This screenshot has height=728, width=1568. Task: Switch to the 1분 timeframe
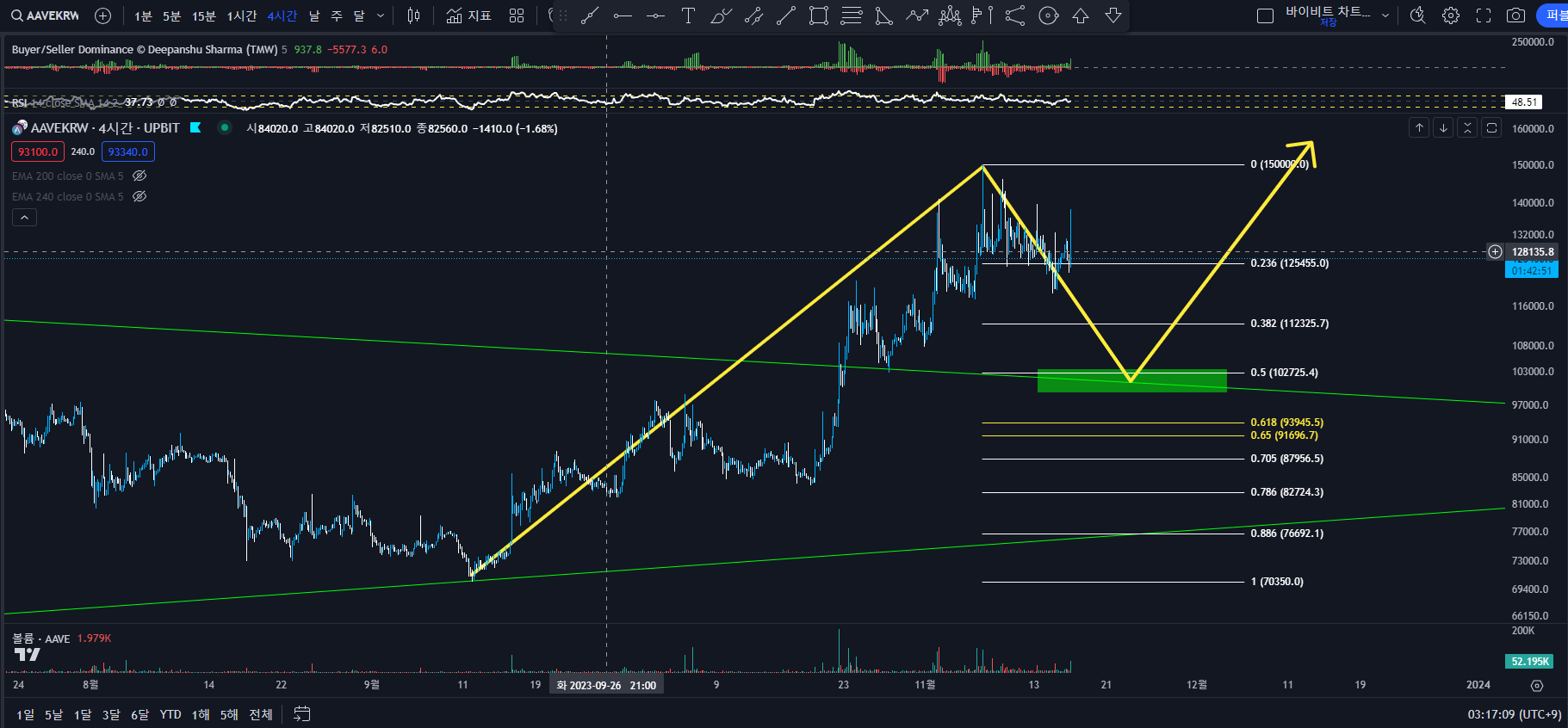tap(143, 15)
